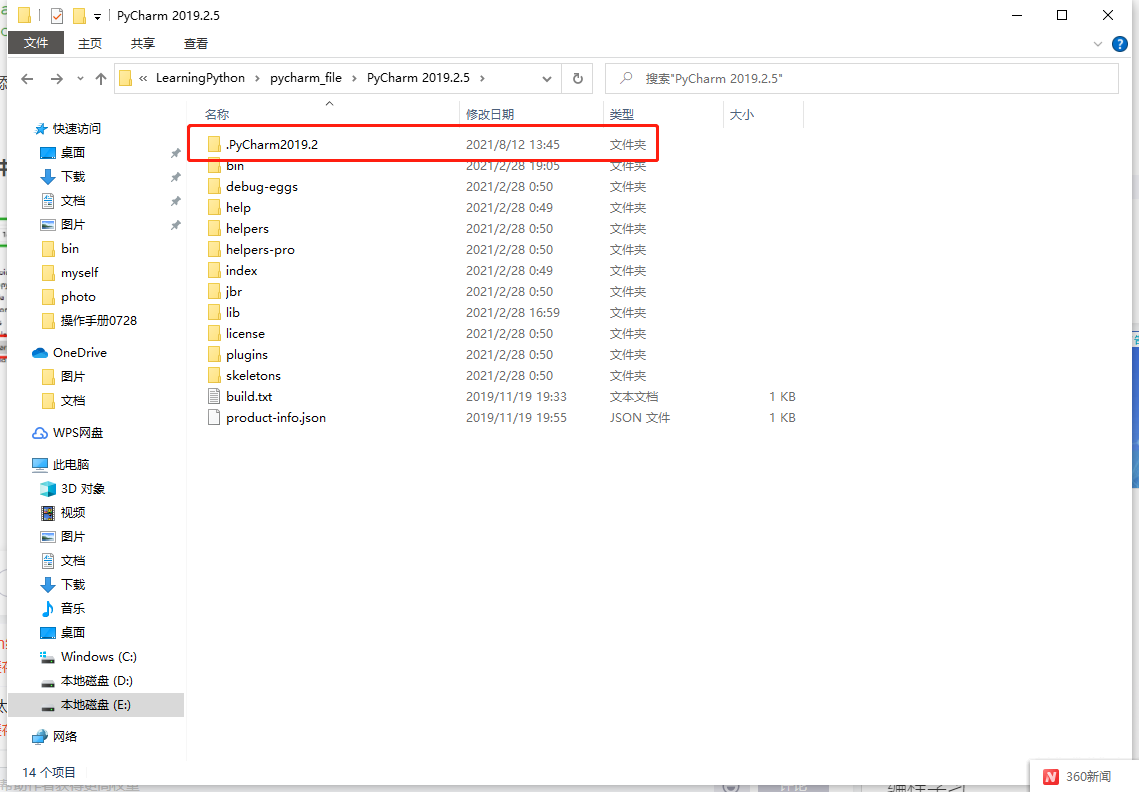Open the photo folder in quick access

coord(78,296)
